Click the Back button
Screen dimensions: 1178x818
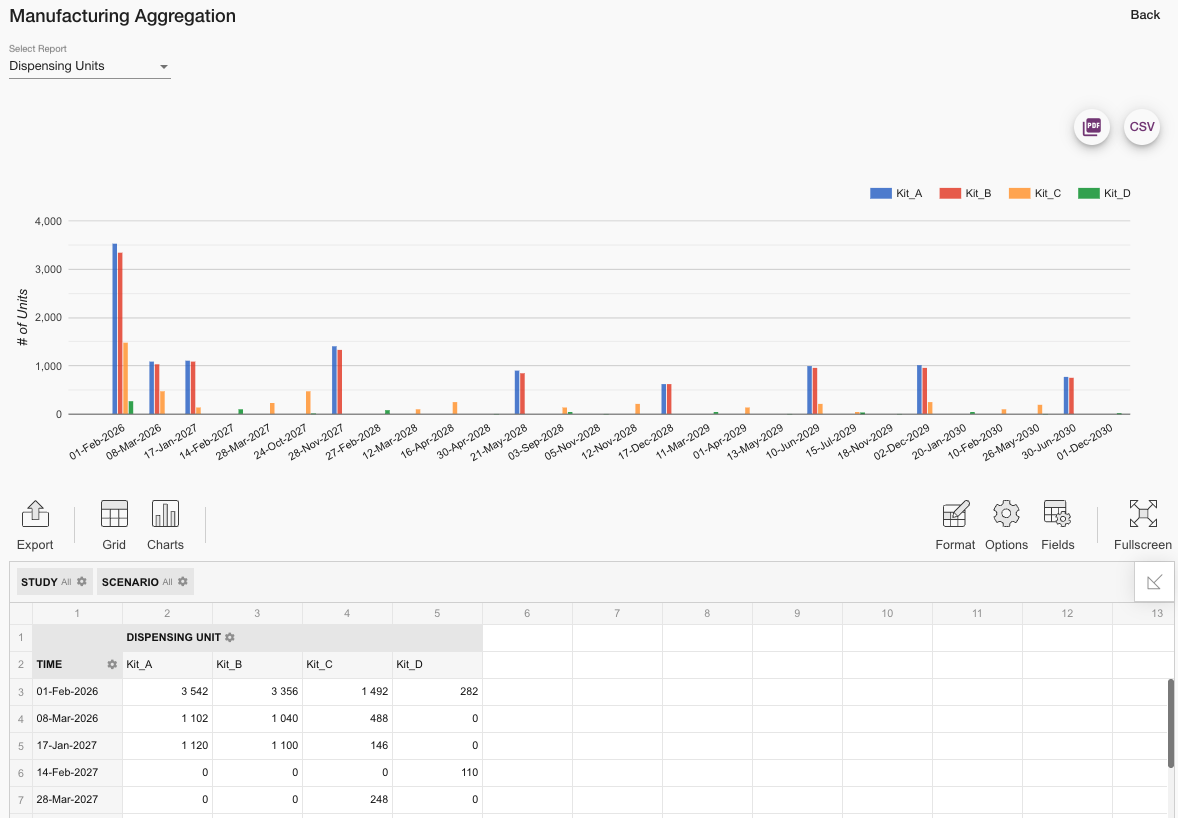click(1145, 15)
